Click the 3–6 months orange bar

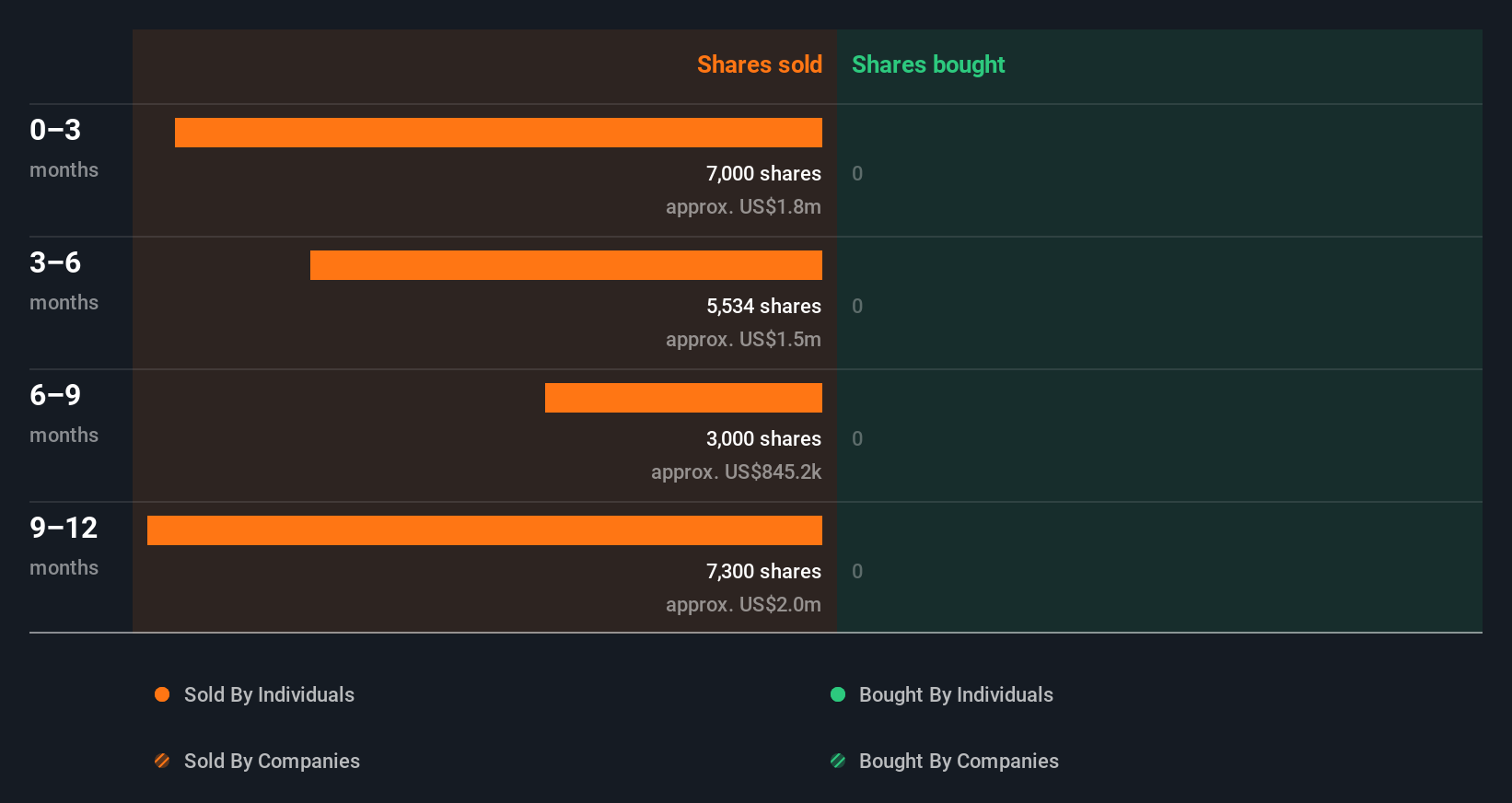click(566, 265)
